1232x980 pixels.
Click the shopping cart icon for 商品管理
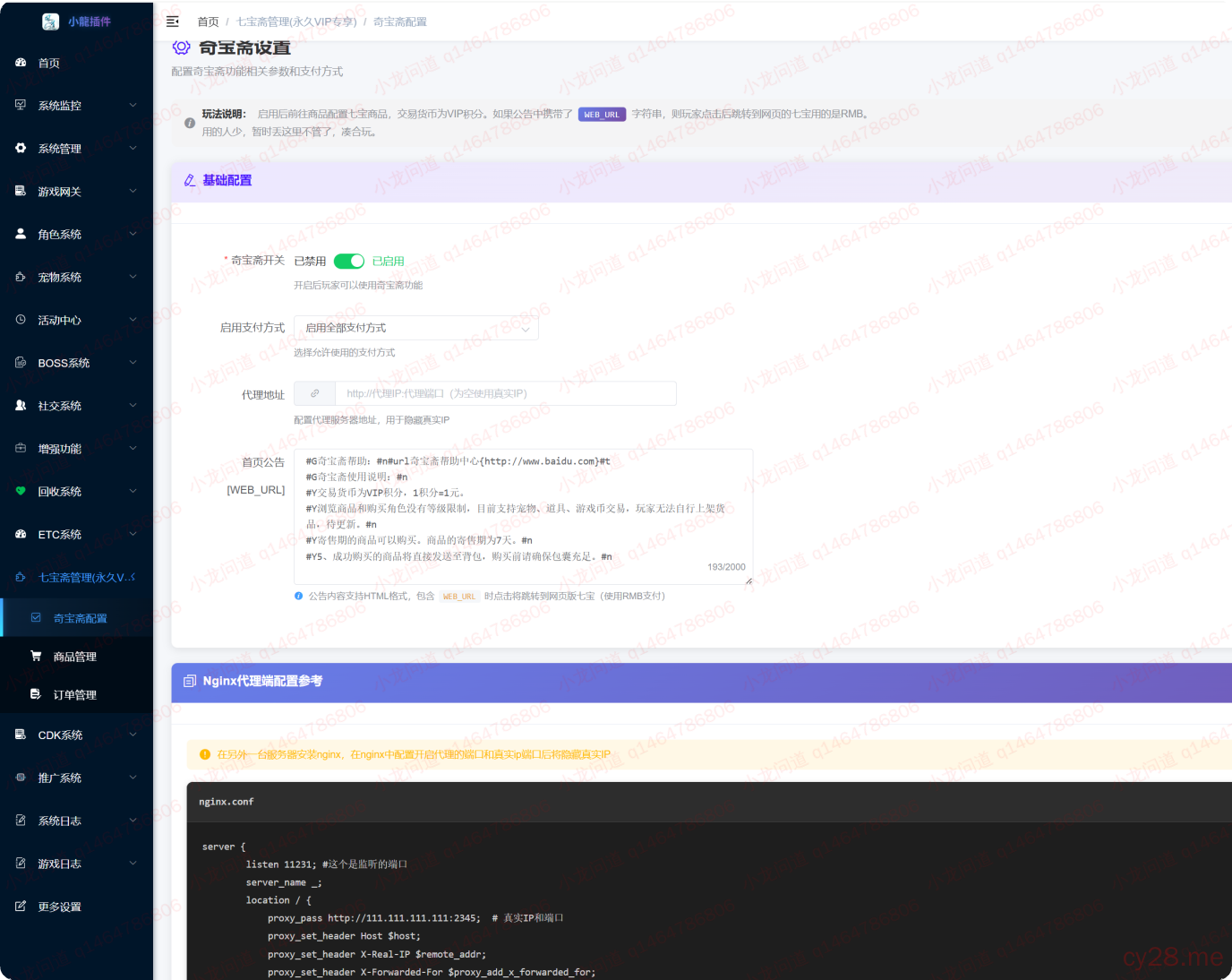pyautogui.click(x=36, y=656)
